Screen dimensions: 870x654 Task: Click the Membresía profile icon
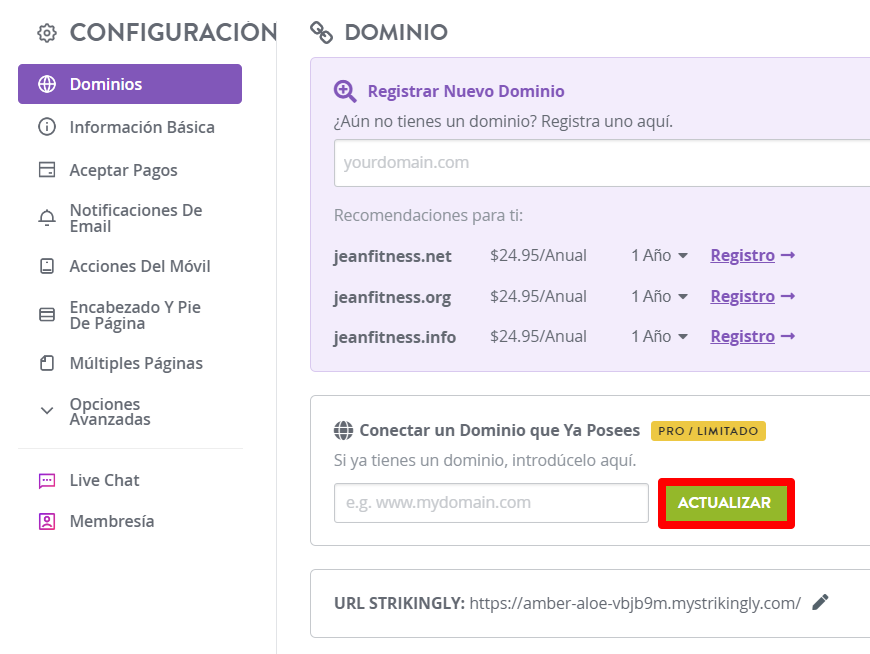[x=47, y=521]
